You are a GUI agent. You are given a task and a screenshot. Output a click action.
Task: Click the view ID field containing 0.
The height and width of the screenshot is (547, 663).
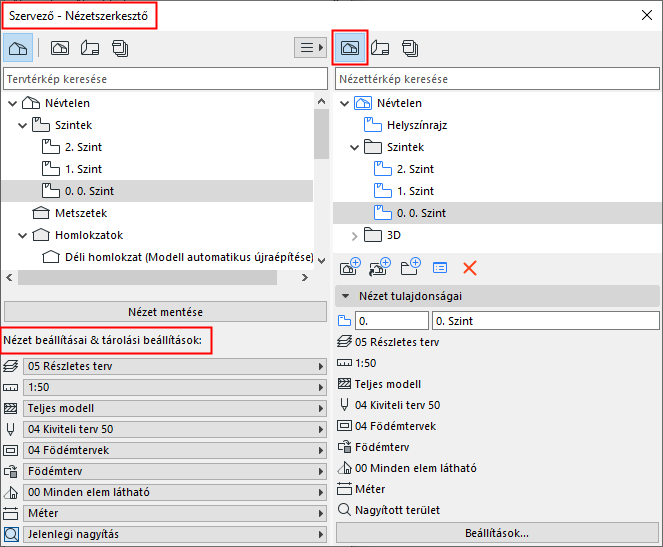[392, 321]
